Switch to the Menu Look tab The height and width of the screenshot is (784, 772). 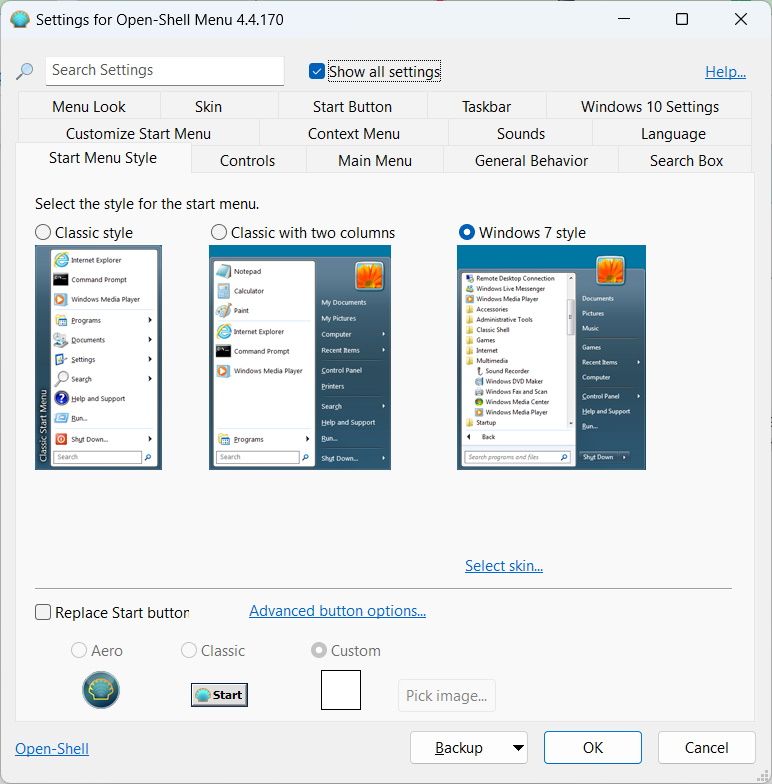[89, 106]
